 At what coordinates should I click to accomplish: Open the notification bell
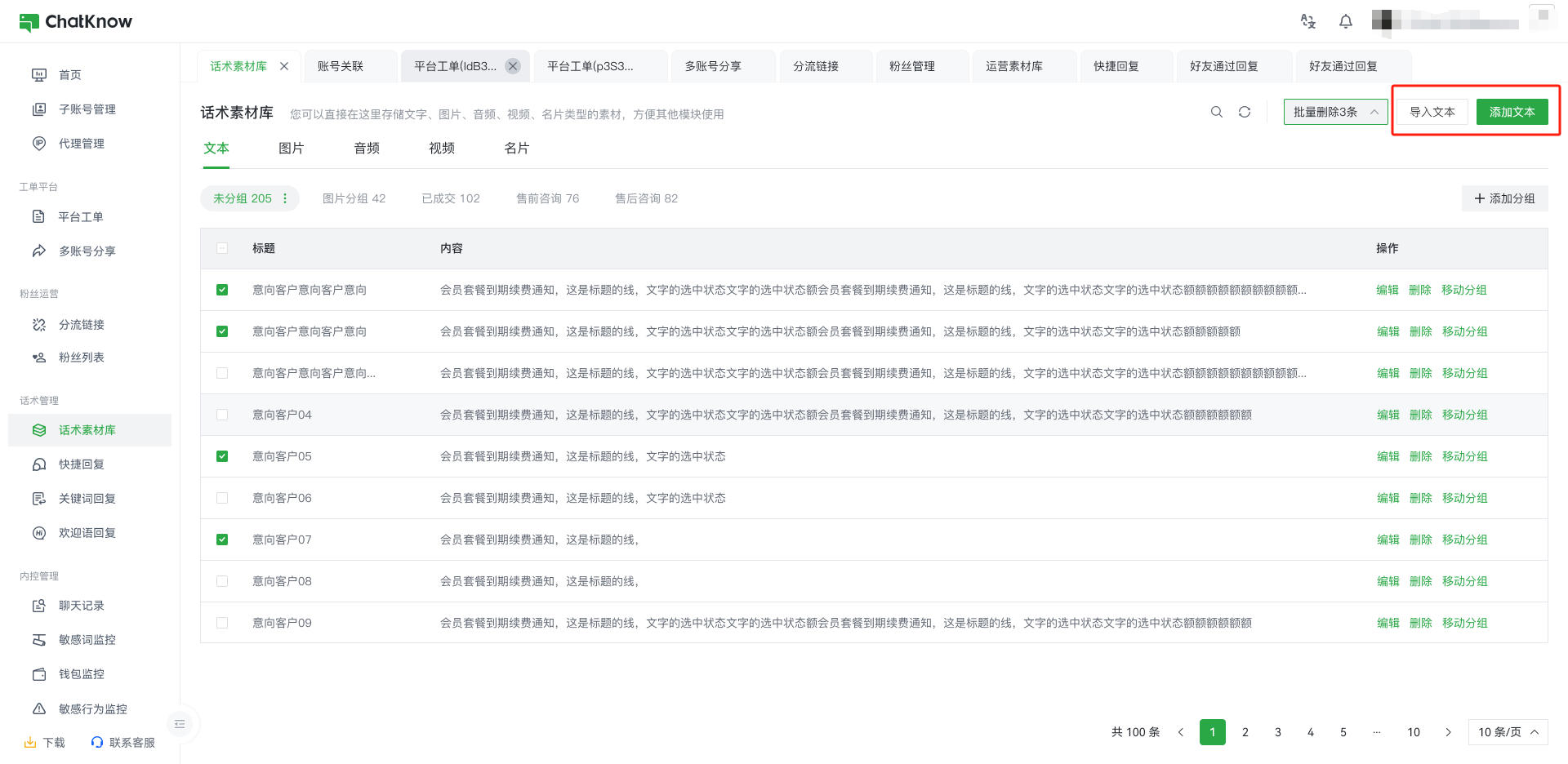[x=1345, y=21]
